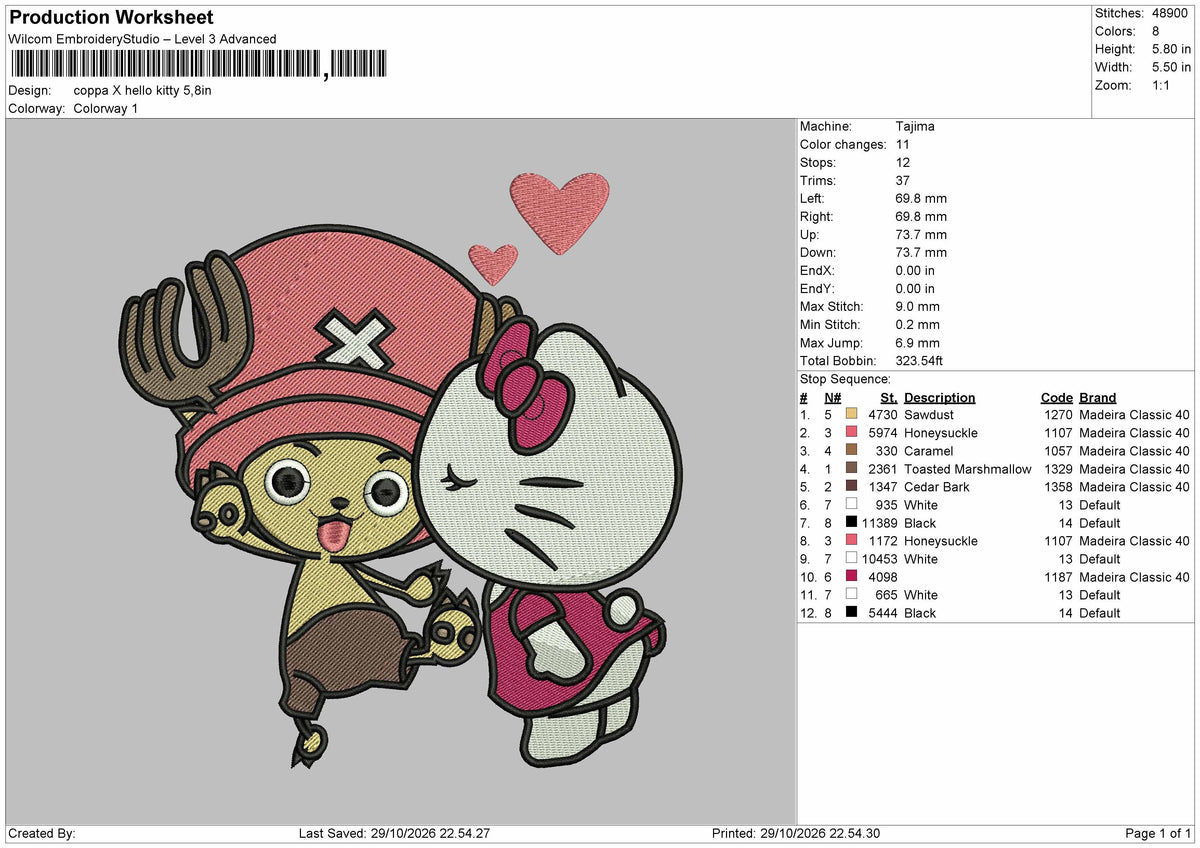Click the 'Stop Sequence:' heading
Viewport: 1200px width, 848px height.
tap(845, 379)
